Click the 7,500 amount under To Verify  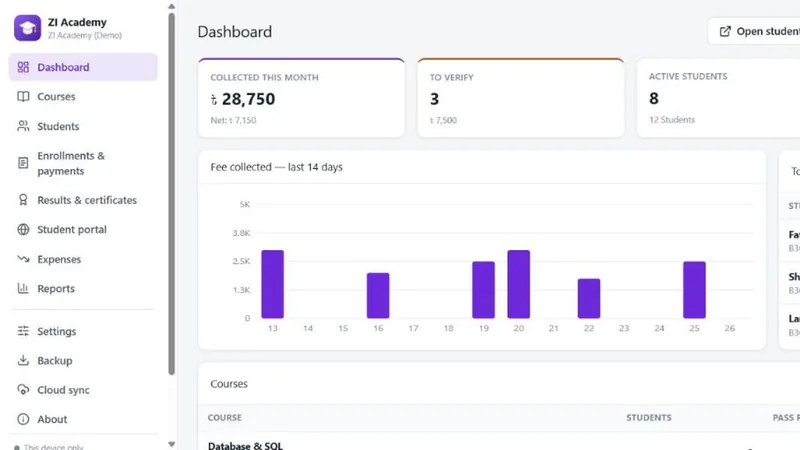[x=443, y=120]
